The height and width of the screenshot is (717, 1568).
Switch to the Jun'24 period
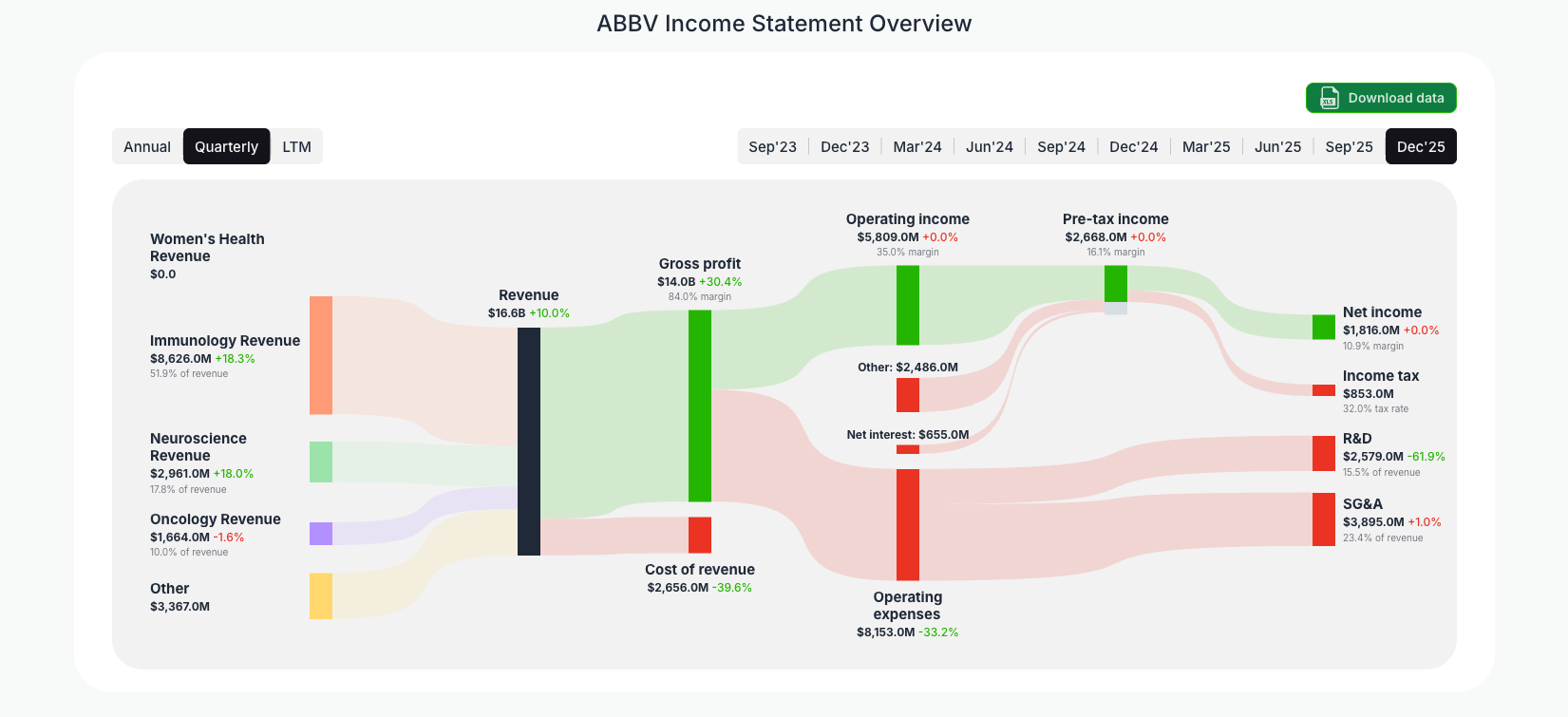tap(989, 146)
